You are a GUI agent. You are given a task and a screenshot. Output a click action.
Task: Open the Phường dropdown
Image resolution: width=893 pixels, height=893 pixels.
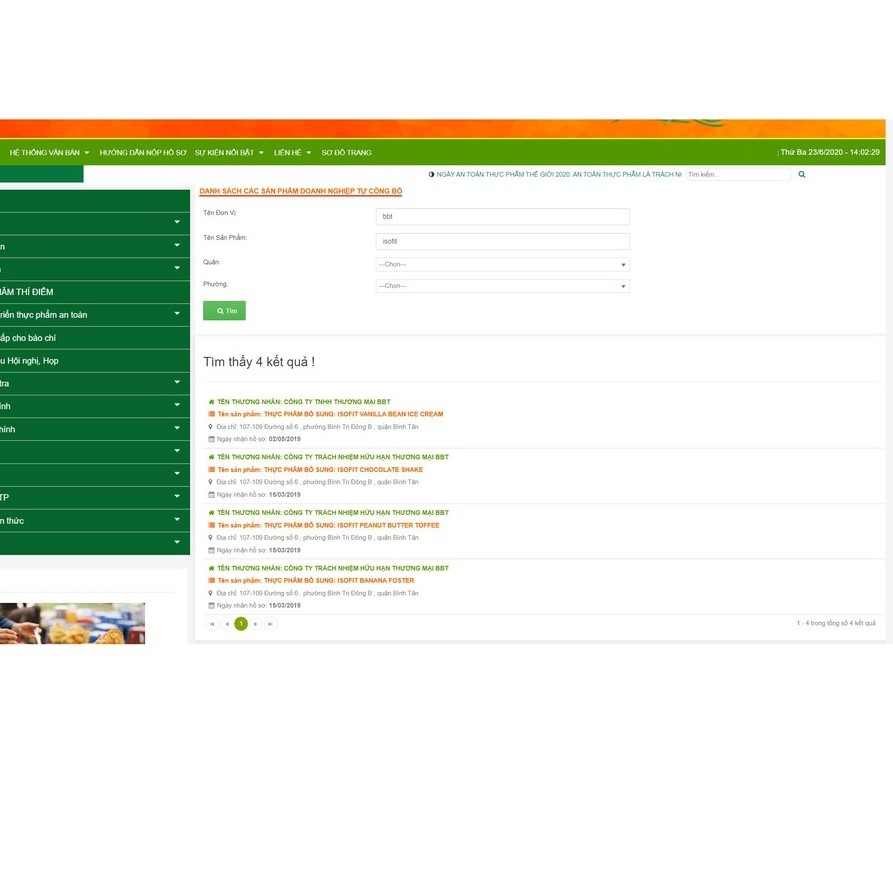pyautogui.click(x=502, y=286)
